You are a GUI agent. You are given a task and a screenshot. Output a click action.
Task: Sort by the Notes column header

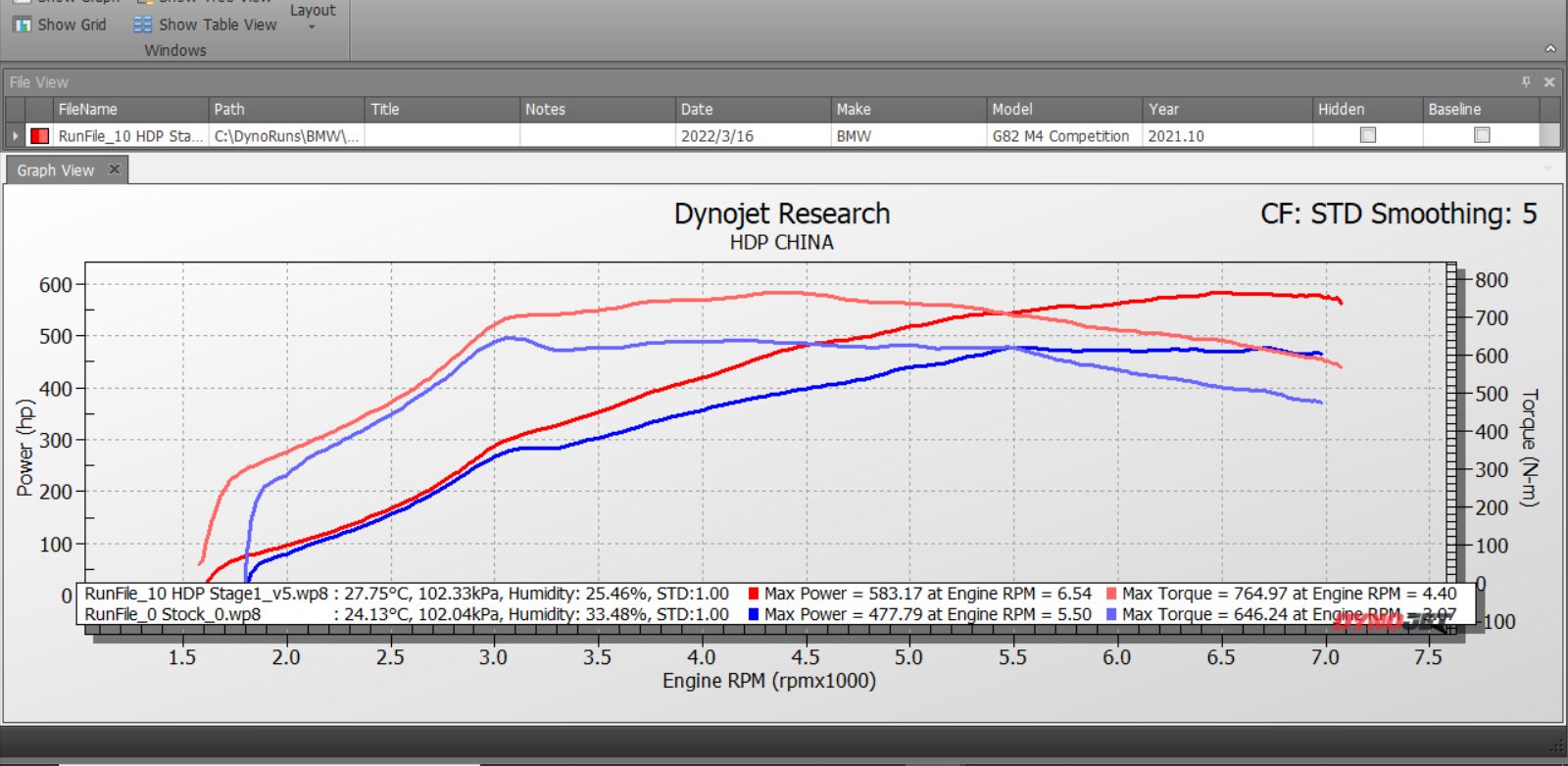[598, 110]
